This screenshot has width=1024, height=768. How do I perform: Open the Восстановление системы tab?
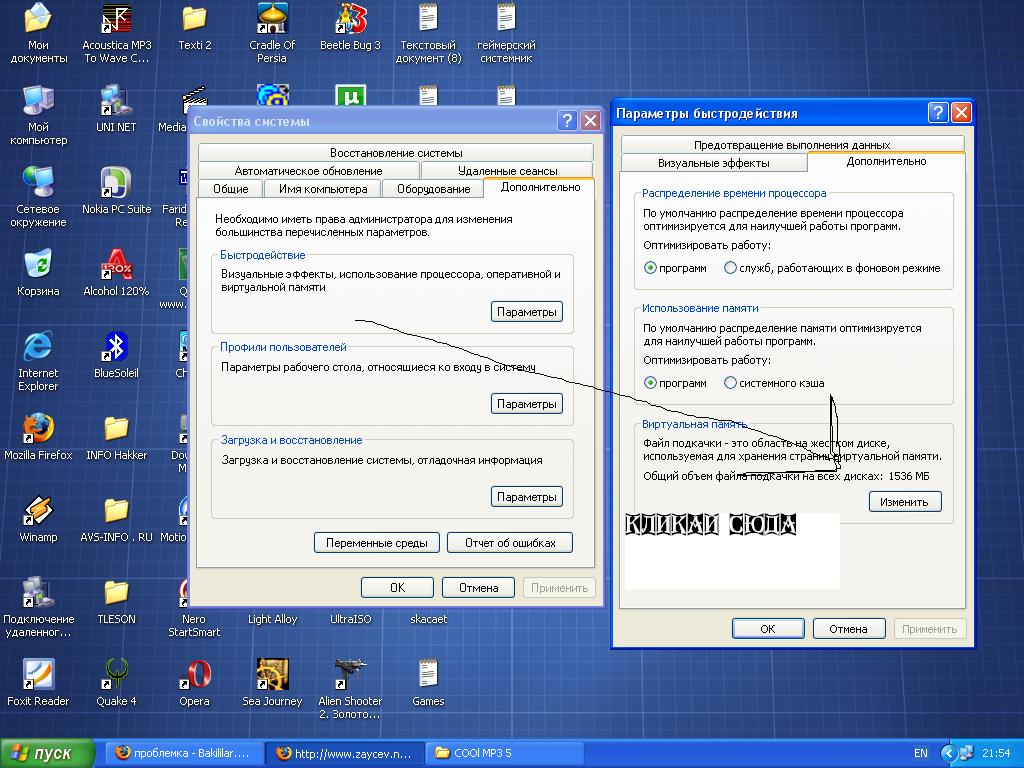pos(396,153)
